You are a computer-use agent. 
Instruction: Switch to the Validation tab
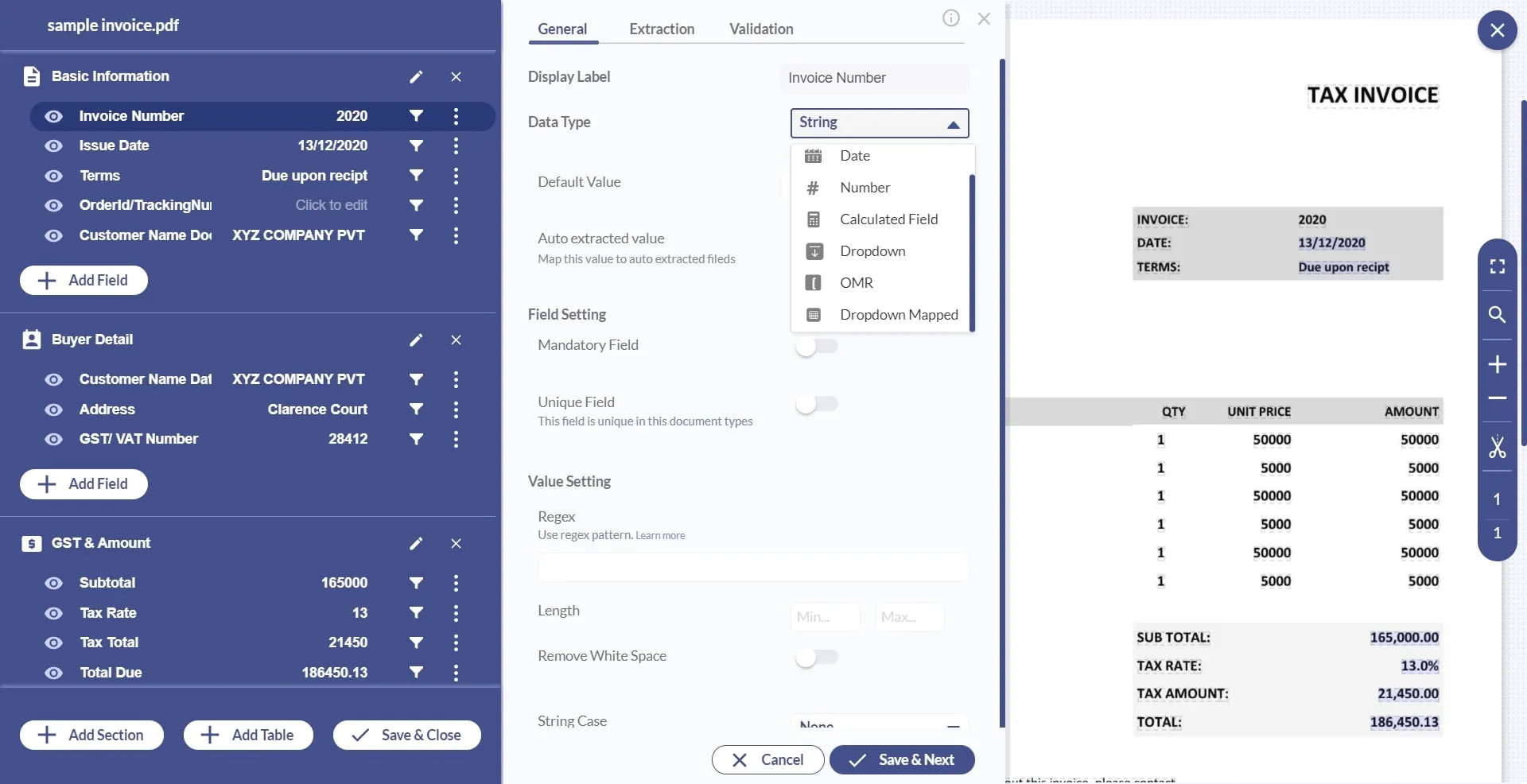761,29
